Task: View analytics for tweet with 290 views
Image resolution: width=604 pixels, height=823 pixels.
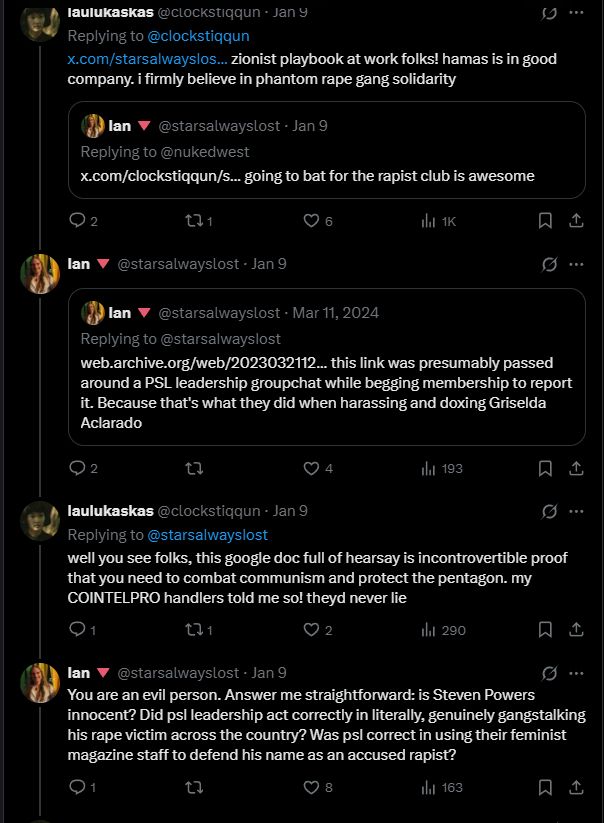Action: click(444, 629)
